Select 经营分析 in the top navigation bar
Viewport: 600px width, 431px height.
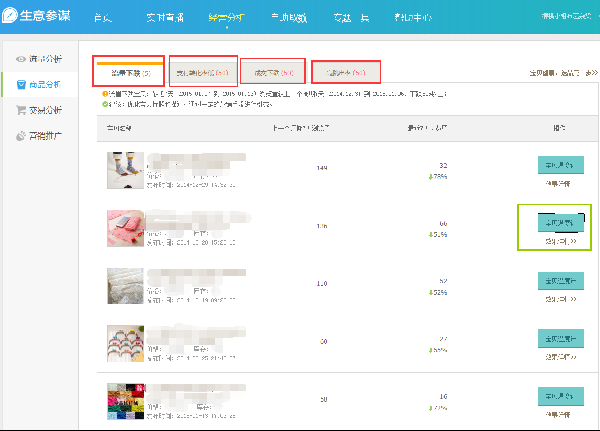point(226,19)
